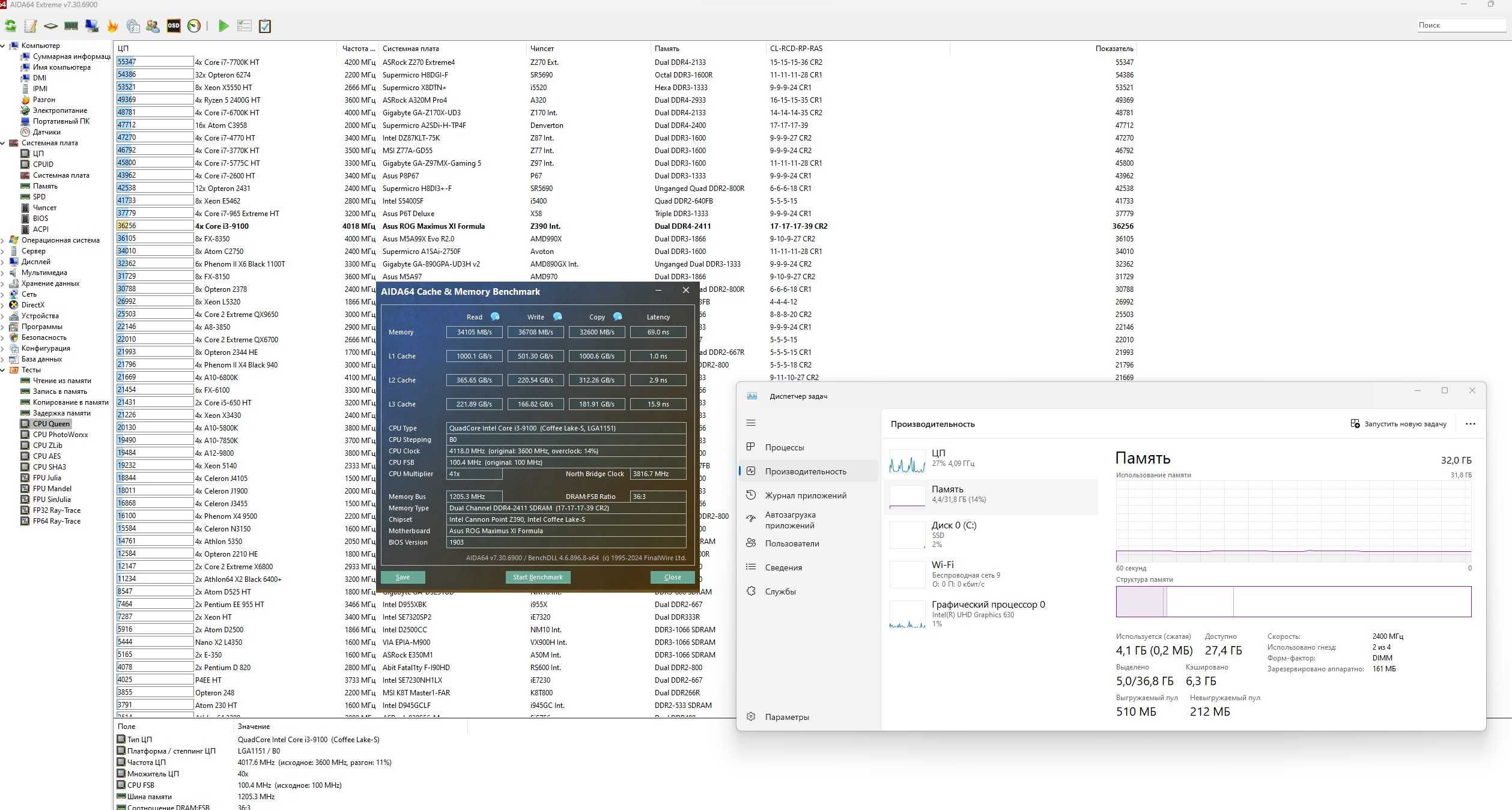Collapse the Компьютер tree node

pyautogui.click(x=3, y=46)
